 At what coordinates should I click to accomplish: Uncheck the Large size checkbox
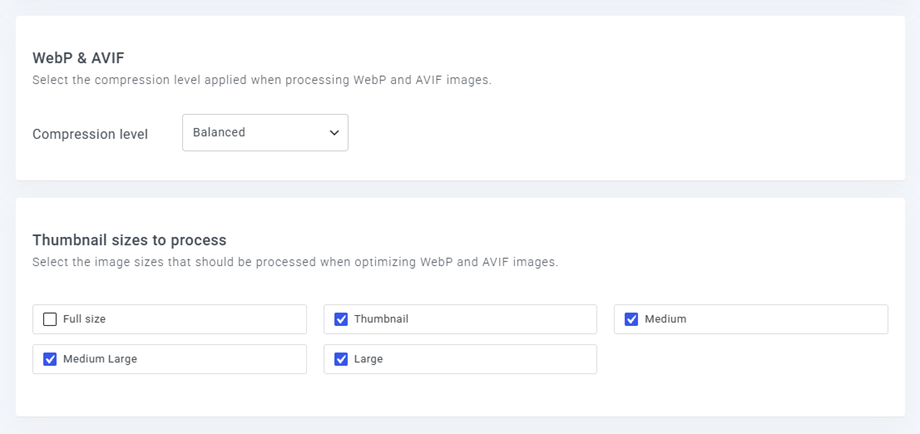tap(341, 359)
